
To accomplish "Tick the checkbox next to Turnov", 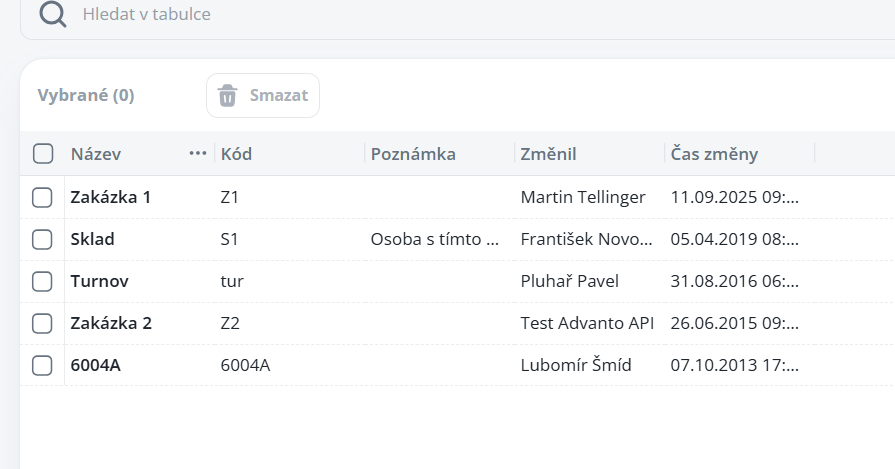I will (42, 282).
